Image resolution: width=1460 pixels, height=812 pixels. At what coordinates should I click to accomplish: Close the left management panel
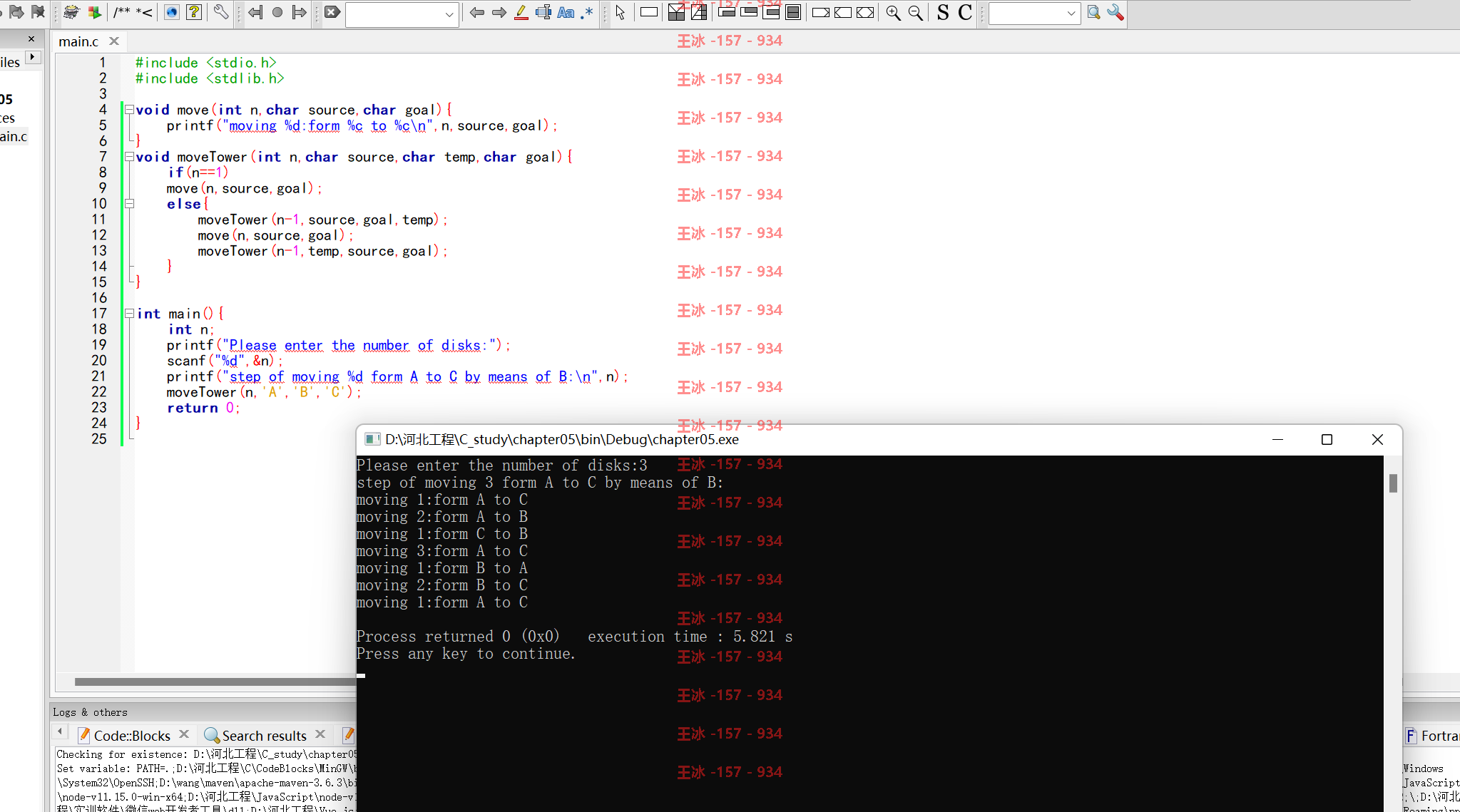coord(31,39)
